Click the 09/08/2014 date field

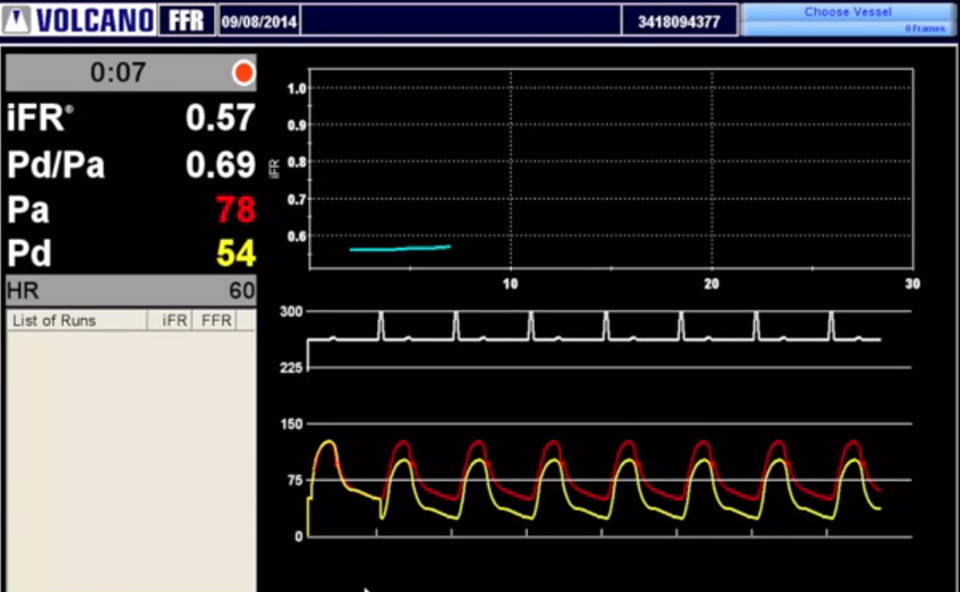point(259,21)
